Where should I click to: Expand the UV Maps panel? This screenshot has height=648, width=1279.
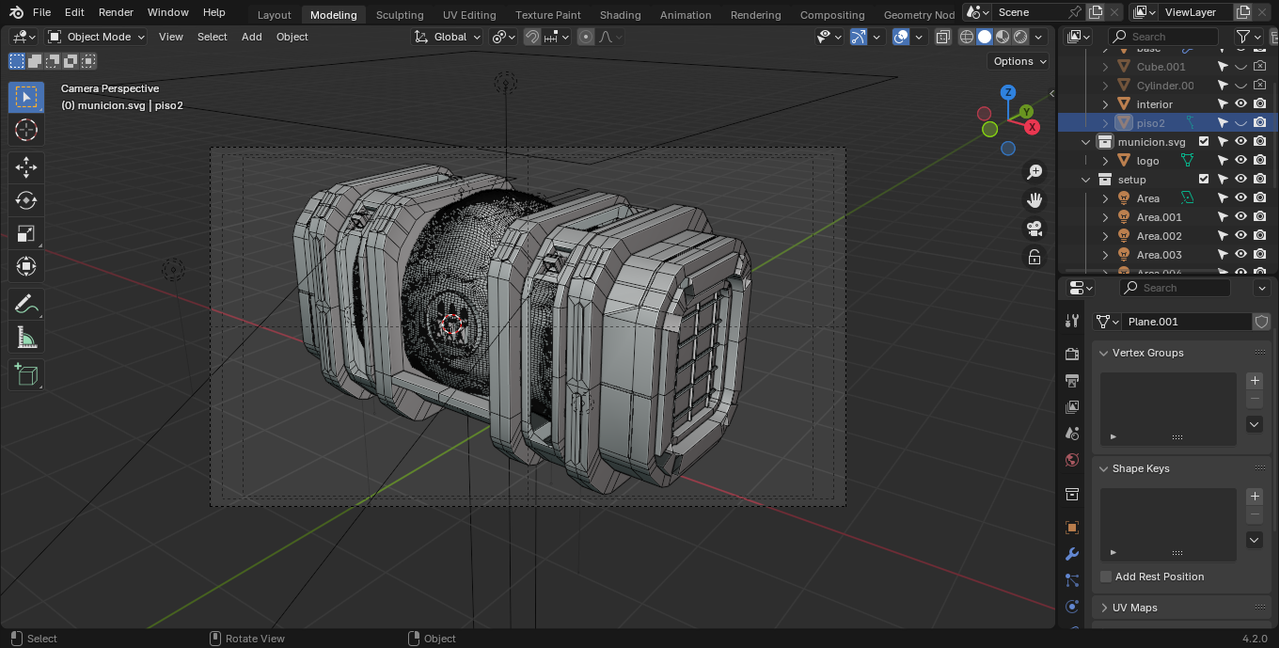pyautogui.click(x=1135, y=608)
